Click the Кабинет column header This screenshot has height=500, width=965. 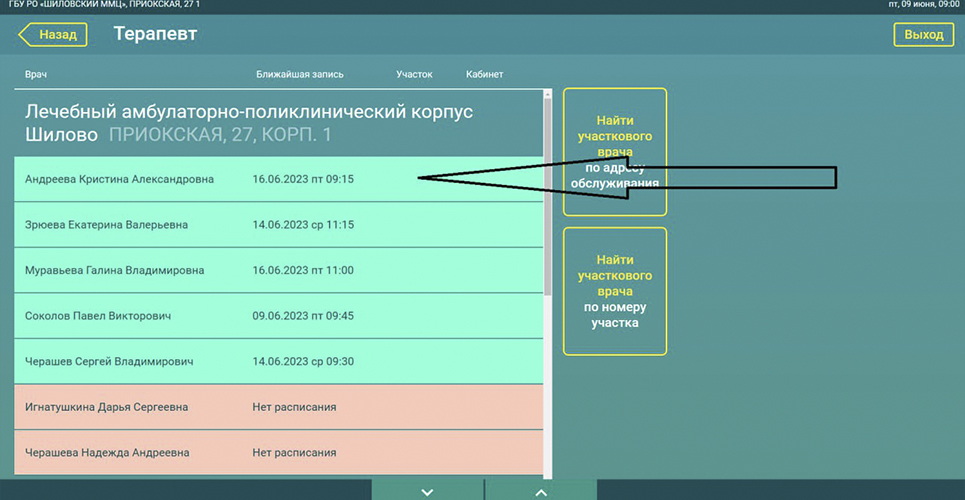click(x=484, y=75)
